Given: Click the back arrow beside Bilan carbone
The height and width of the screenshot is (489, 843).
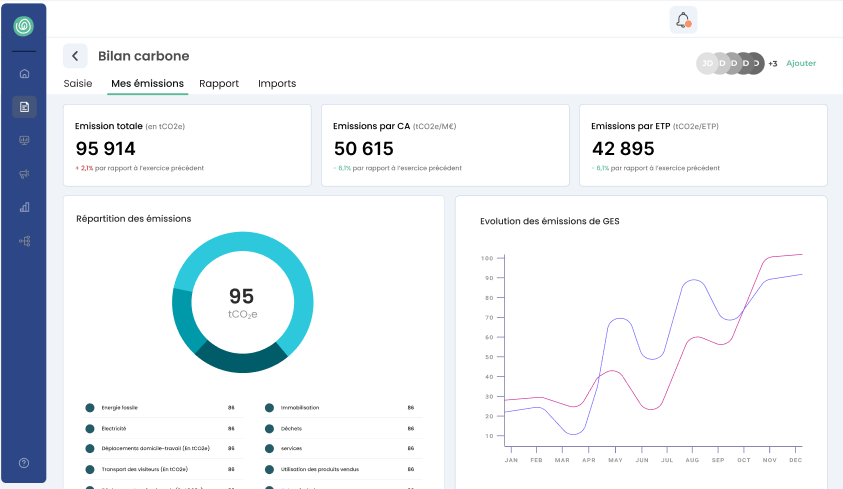Looking at the screenshot, I should (75, 56).
